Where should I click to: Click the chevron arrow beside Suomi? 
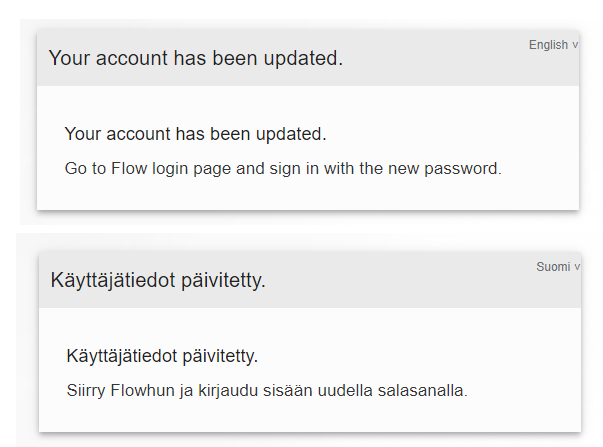[575, 267]
